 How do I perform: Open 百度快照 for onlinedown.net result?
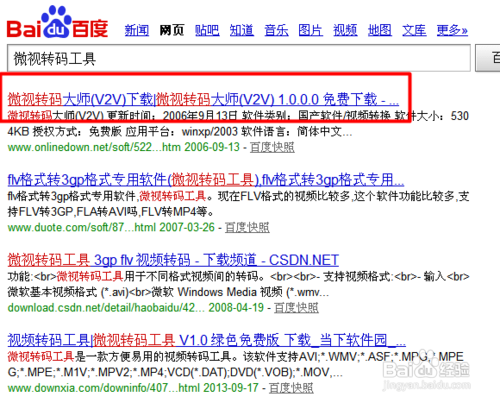point(272,147)
